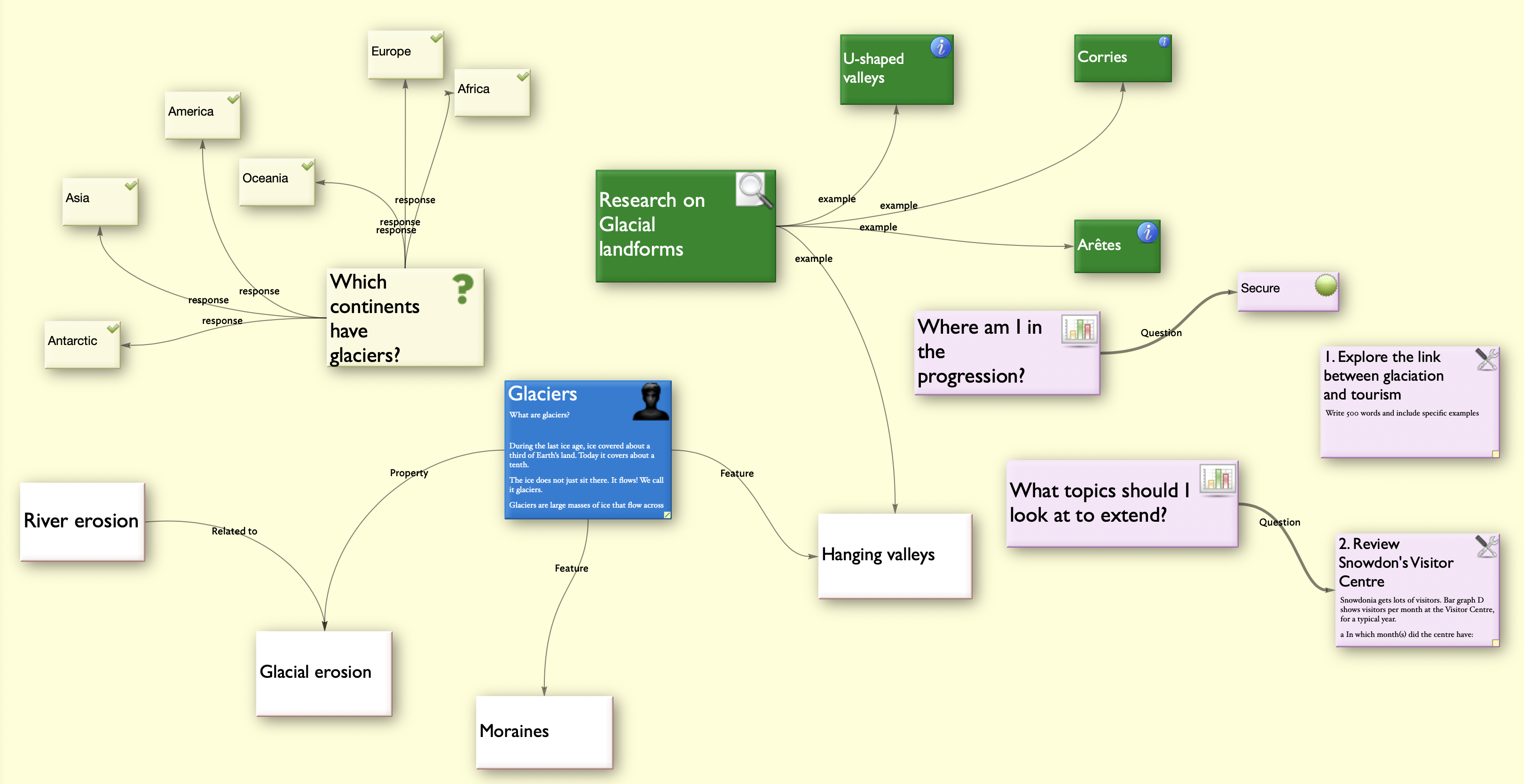
Task: Click info icon on U-shaped valleys node
Action: (940, 47)
